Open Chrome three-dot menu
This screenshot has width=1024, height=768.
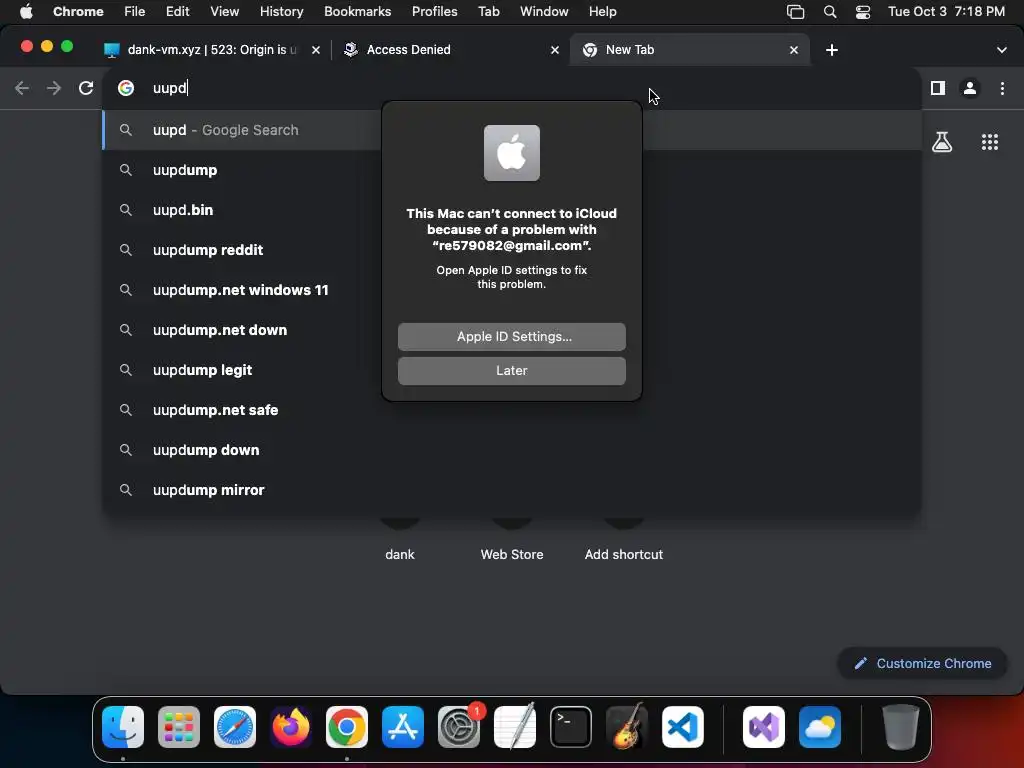(1002, 88)
